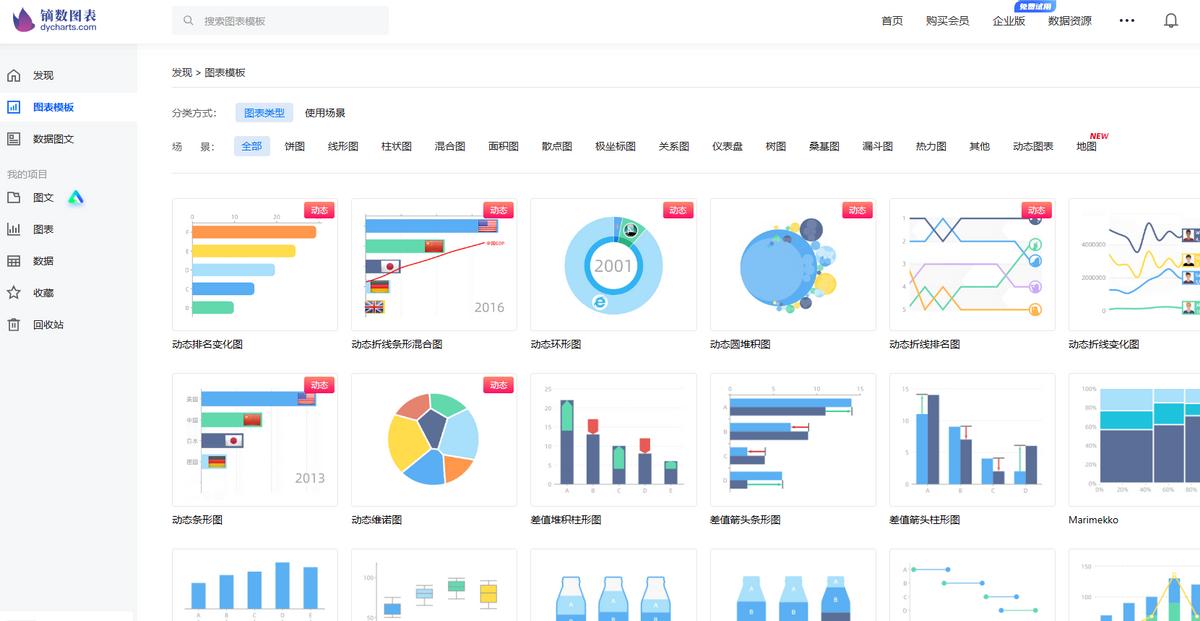Open the 差值堆积柱形图 template thumbnail
Viewport: 1200px width, 621px height.
click(x=613, y=440)
